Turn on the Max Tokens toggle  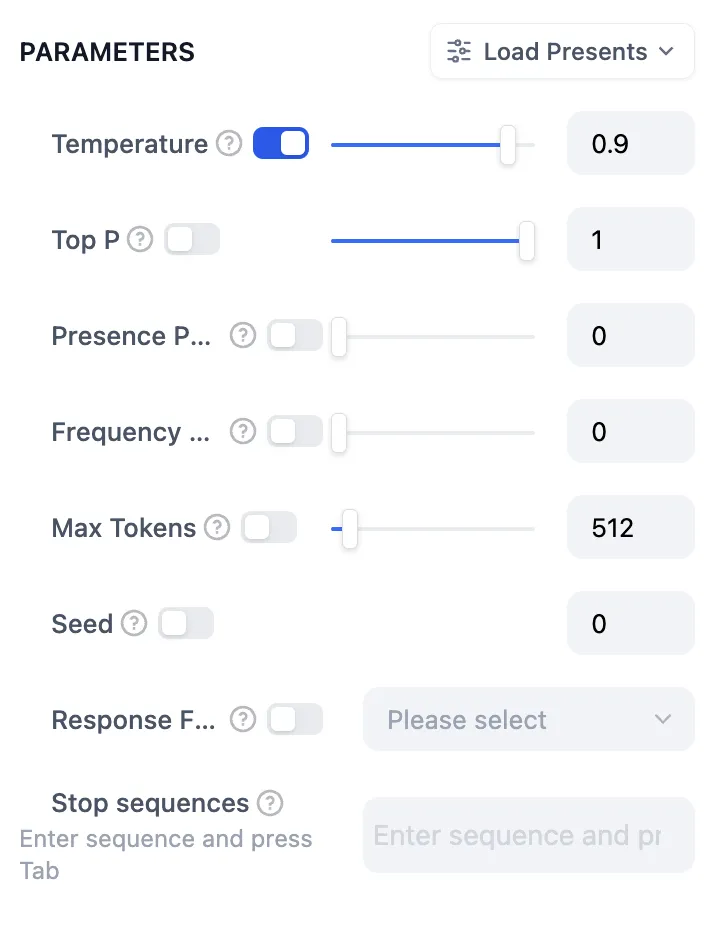[x=269, y=528]
